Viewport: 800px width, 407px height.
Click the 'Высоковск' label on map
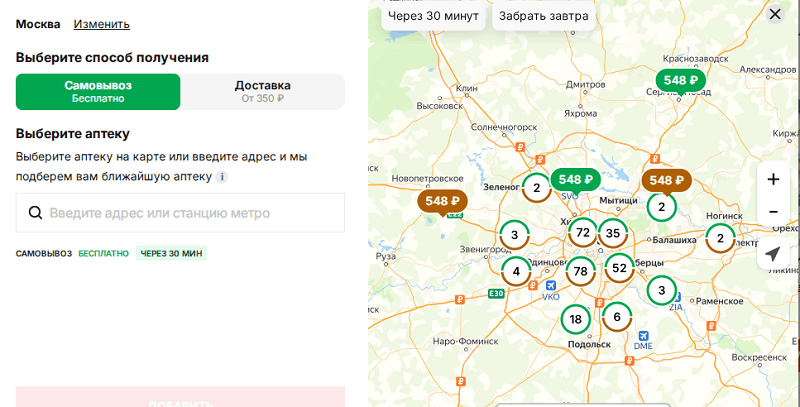(440, 106)
